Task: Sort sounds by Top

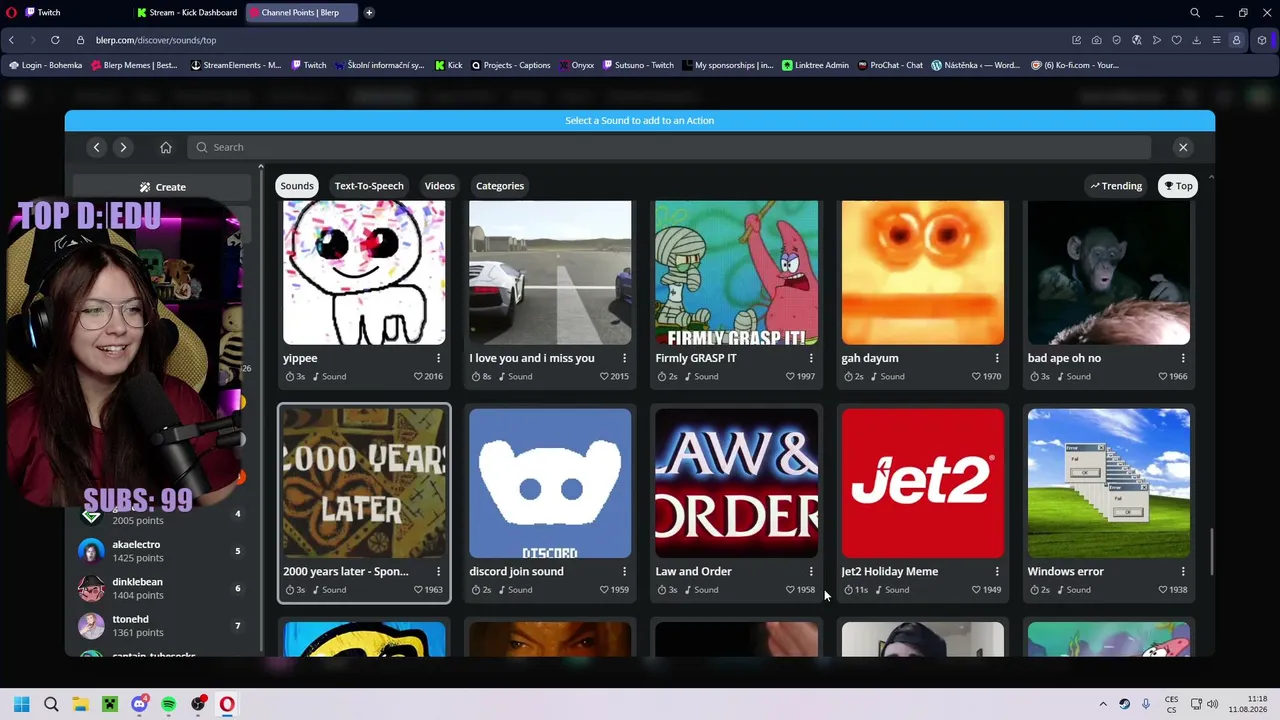Action: tap(1178, 186)
